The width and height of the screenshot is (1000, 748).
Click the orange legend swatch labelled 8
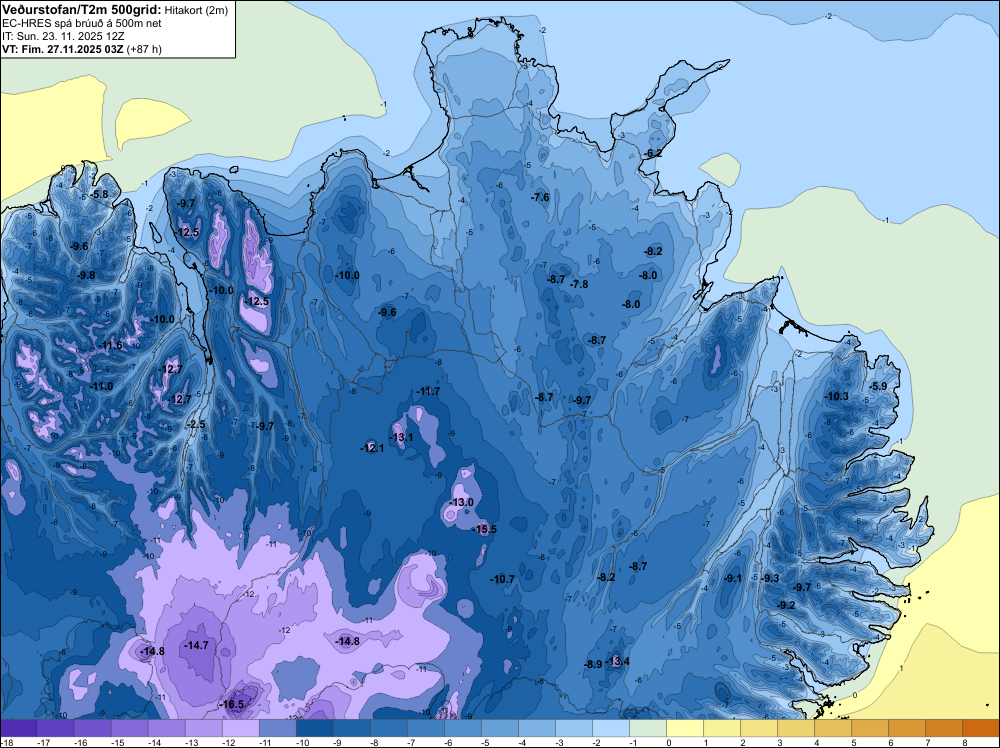click(x=981, y=728)
